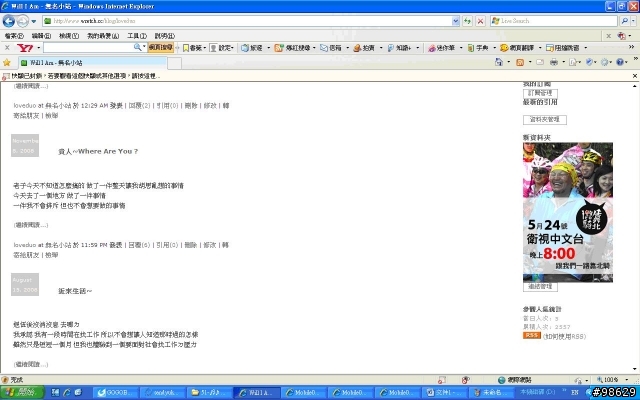Expand the dropdown arrow beside the Home icon

click(508, 62)
